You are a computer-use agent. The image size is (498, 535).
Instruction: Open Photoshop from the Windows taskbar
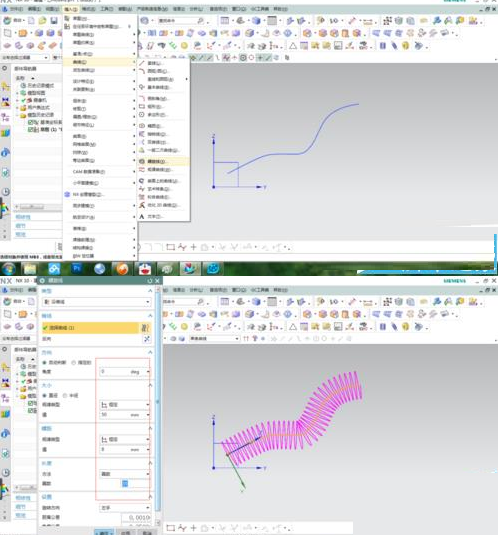[x=77, y=269]
